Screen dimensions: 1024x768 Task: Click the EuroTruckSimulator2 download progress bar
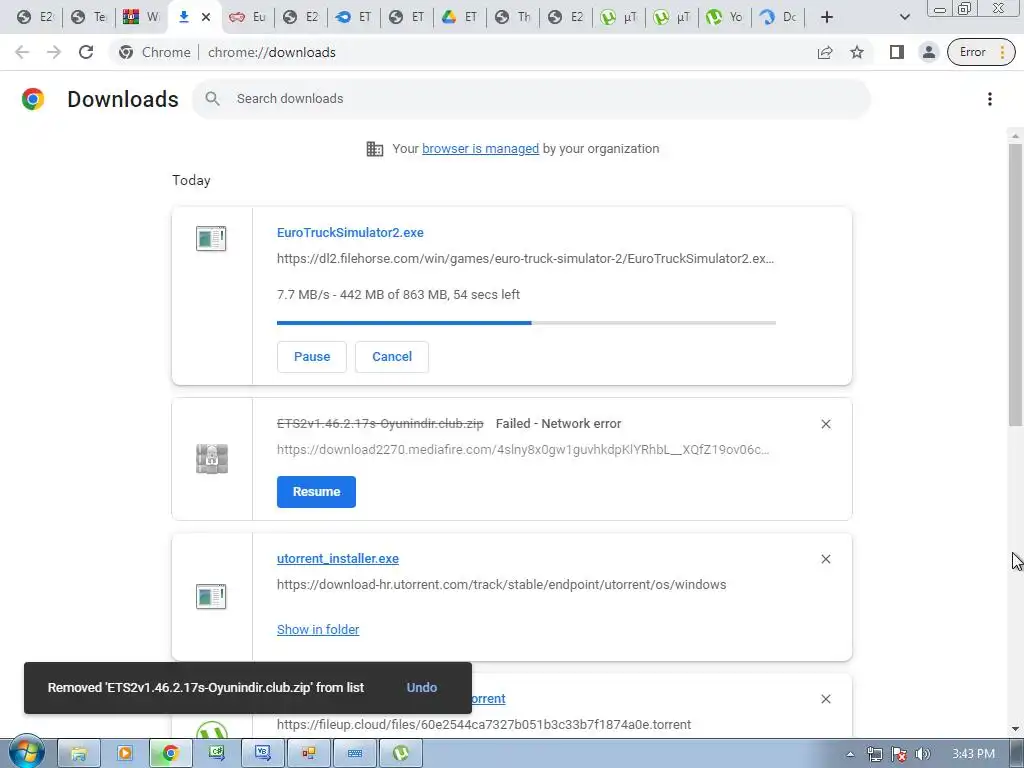[x=526, y=323]
